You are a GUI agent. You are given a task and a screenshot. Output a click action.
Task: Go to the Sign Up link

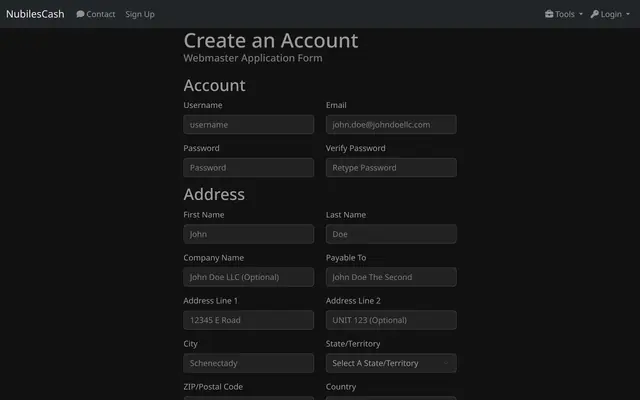tap(140, 14)
